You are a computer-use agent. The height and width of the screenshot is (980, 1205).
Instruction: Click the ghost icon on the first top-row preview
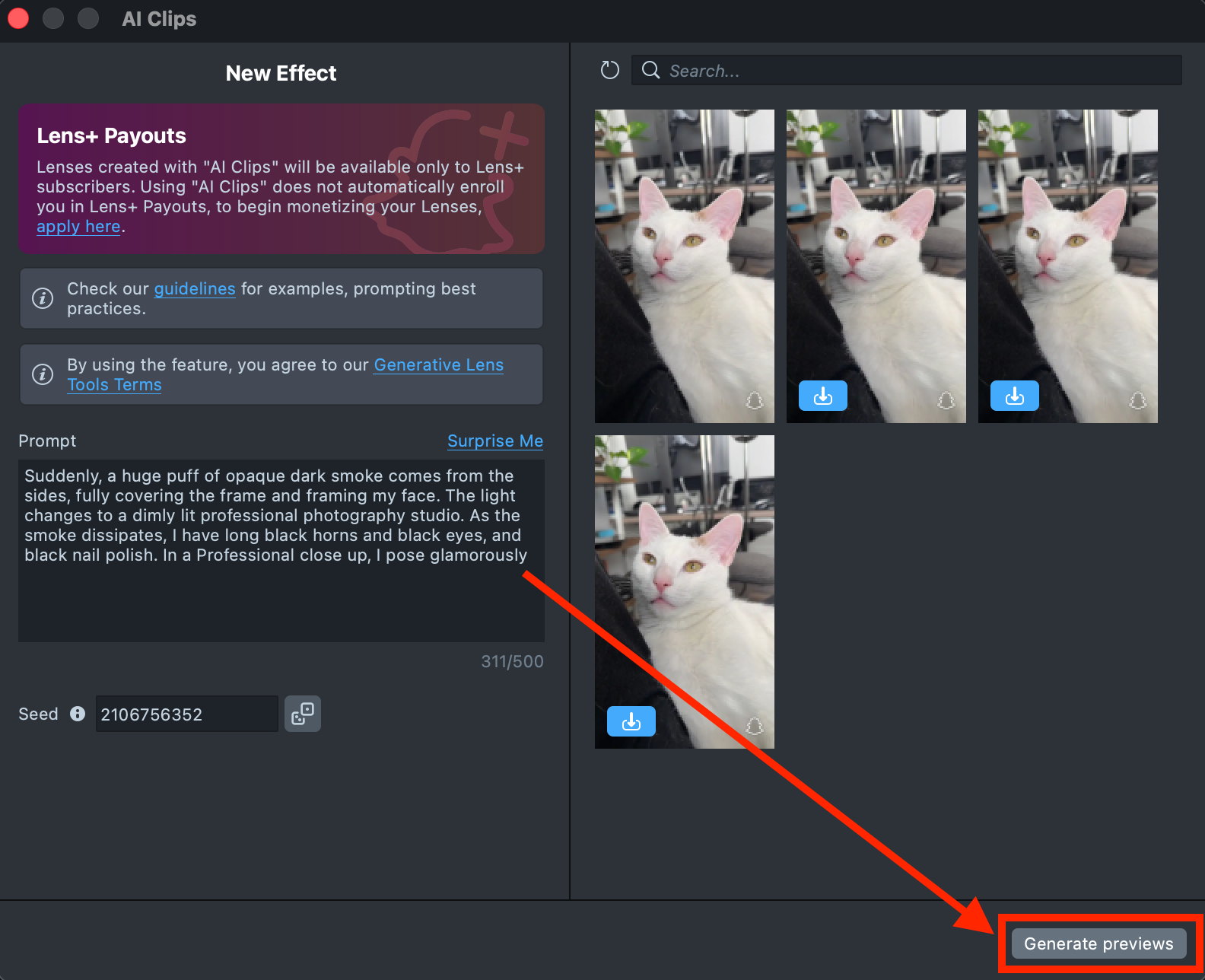click(755, 400)
